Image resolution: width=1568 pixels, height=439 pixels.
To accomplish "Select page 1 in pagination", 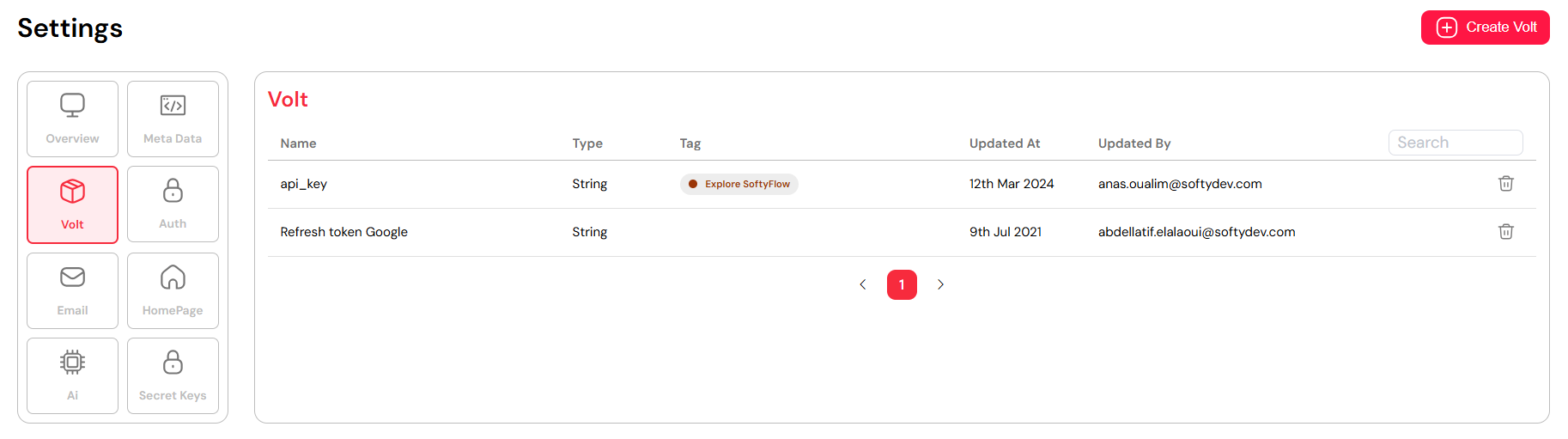I will click(x=902, y=284).
